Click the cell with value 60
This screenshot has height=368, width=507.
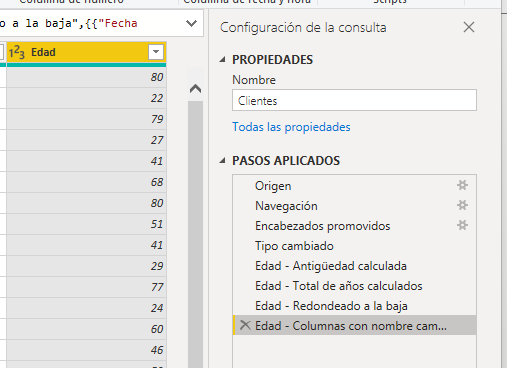86,329
